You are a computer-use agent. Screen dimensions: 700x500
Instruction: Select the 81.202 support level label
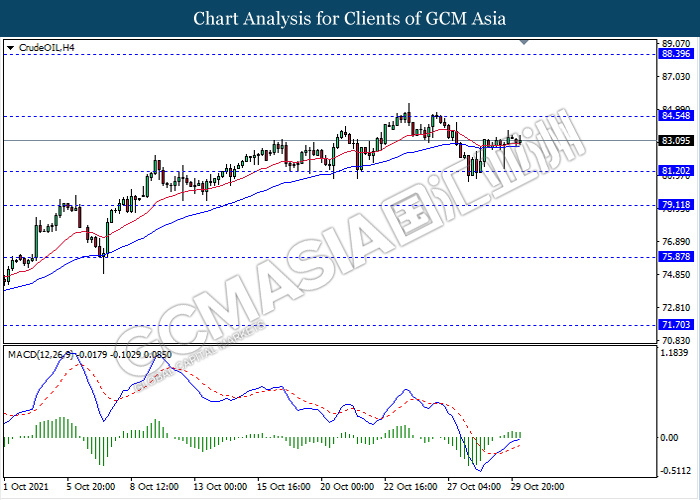pos(676,171)
